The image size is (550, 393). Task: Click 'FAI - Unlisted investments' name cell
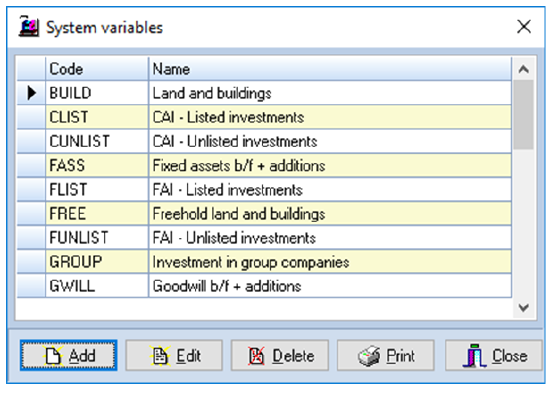tap(330, 238)
